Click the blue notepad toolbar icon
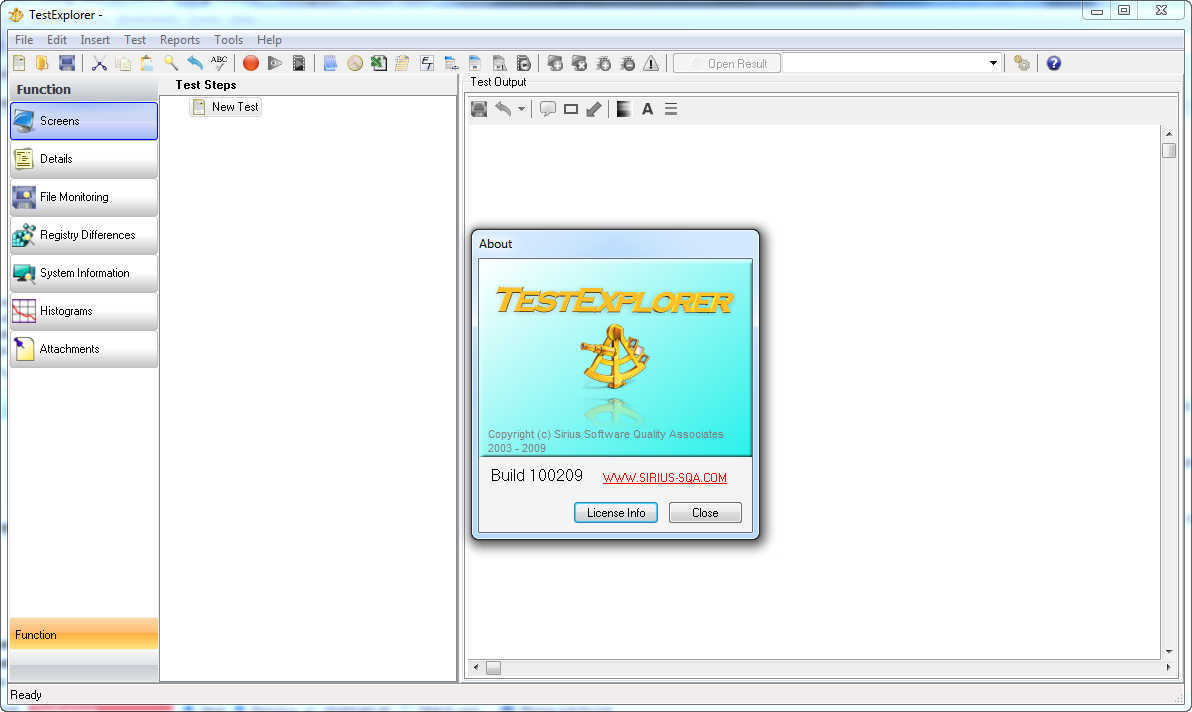 click(x=330, y=64)
